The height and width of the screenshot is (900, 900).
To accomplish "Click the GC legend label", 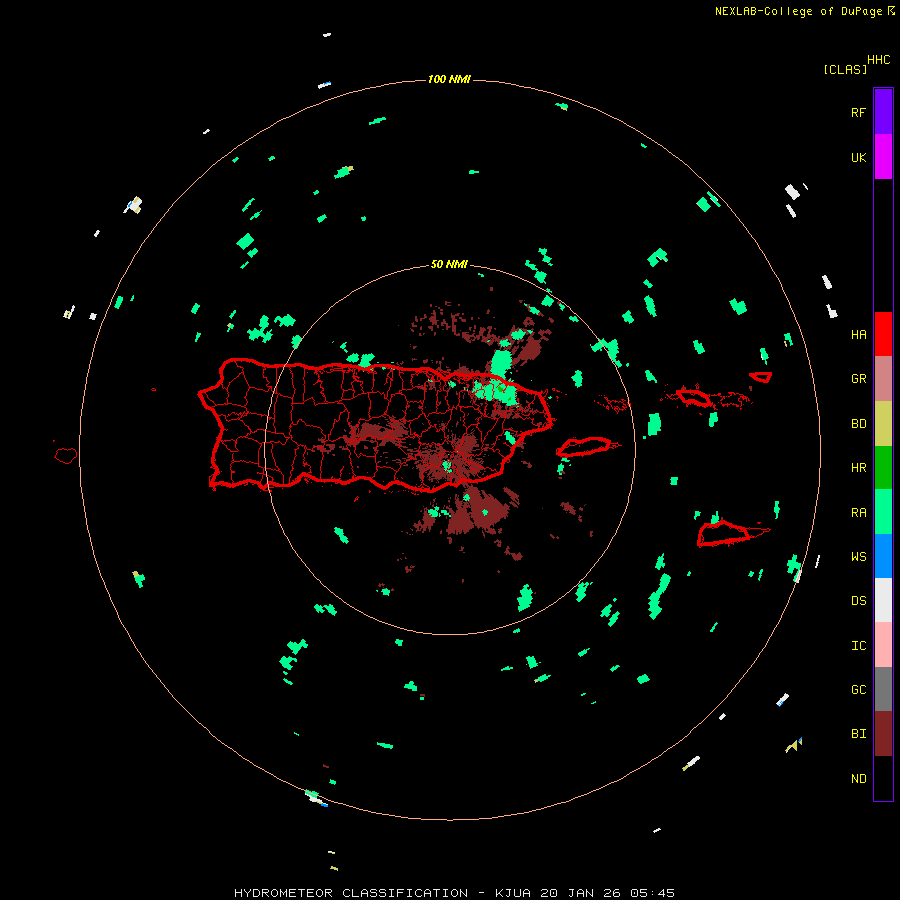I will pyautogui.click(x=858, y=690).
